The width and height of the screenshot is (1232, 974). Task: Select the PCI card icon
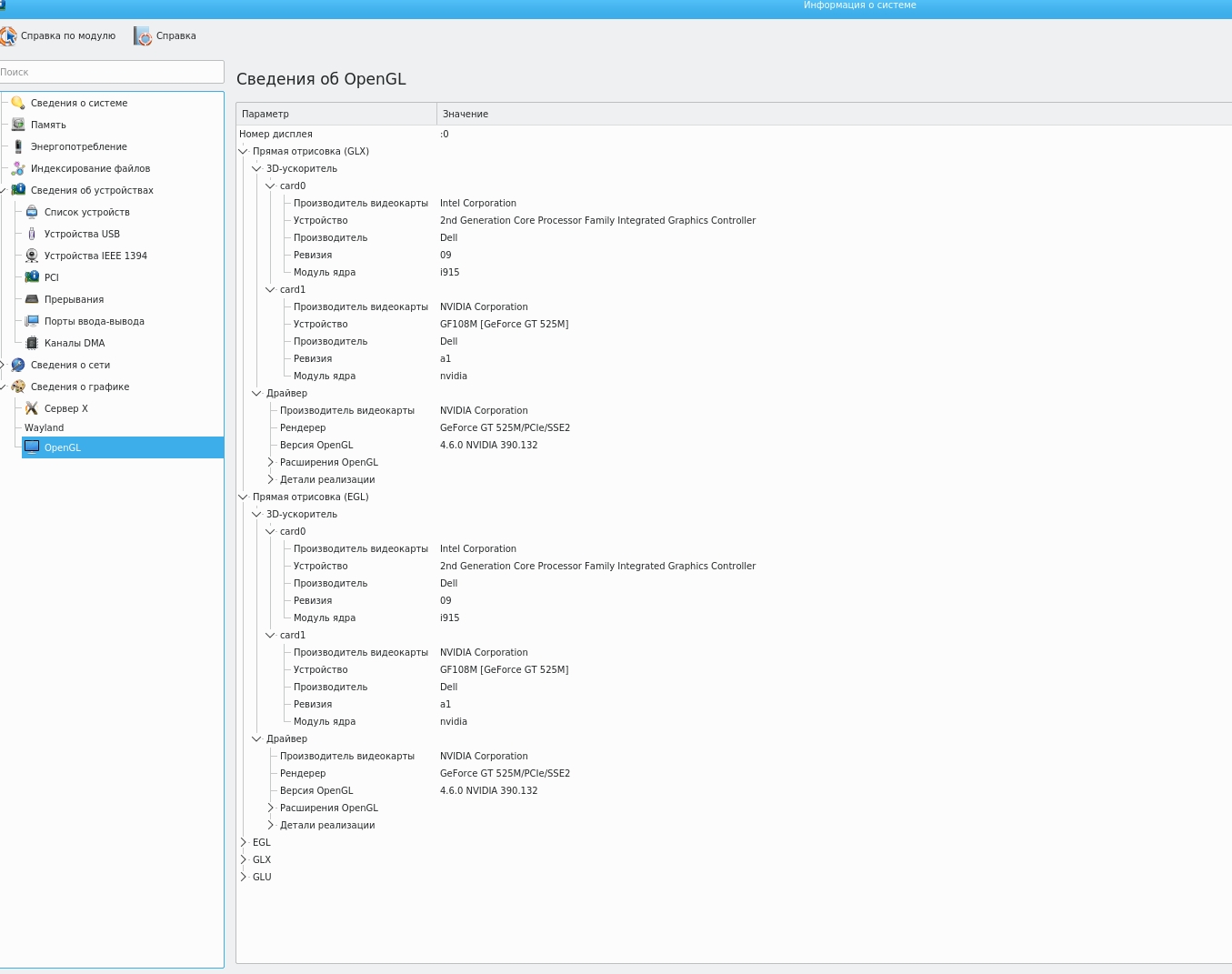click(x=32, y=277)
